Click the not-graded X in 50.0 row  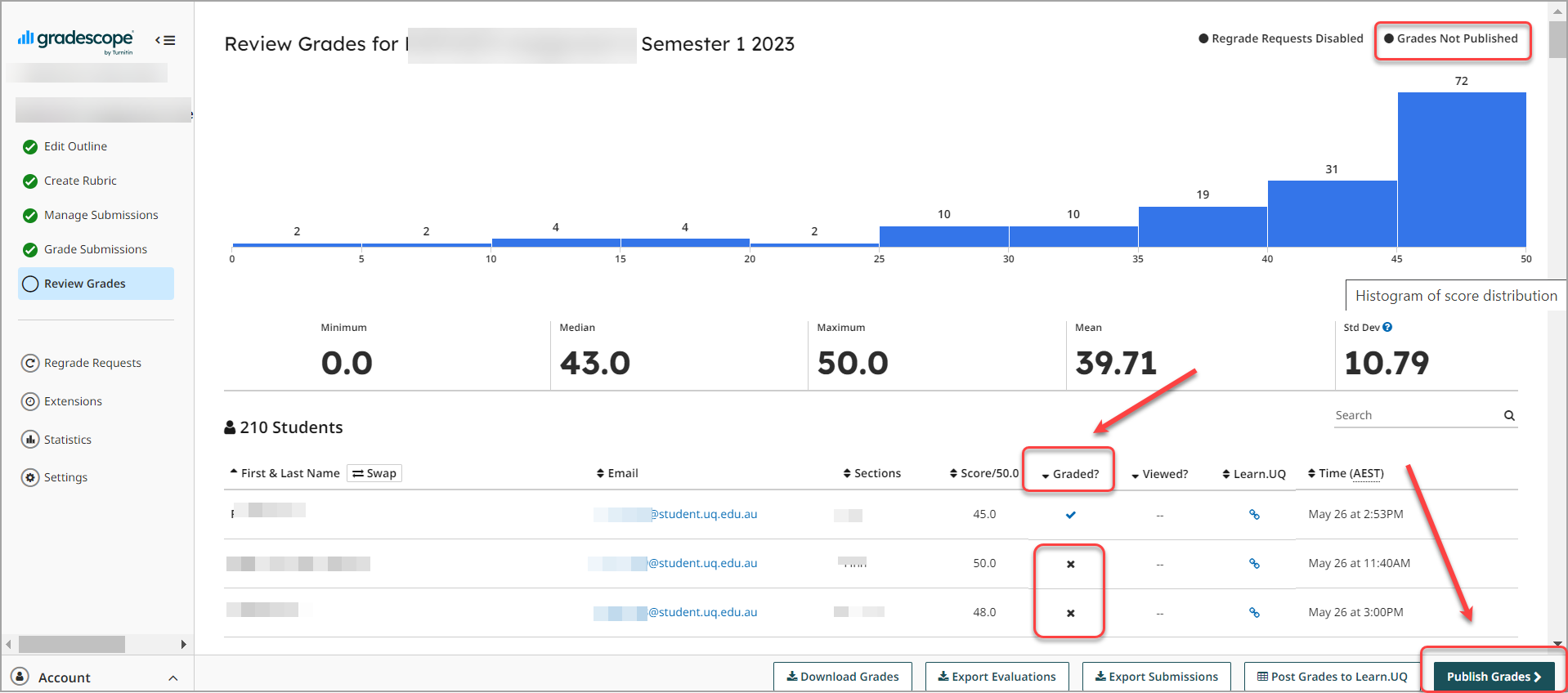point(1071,564)
